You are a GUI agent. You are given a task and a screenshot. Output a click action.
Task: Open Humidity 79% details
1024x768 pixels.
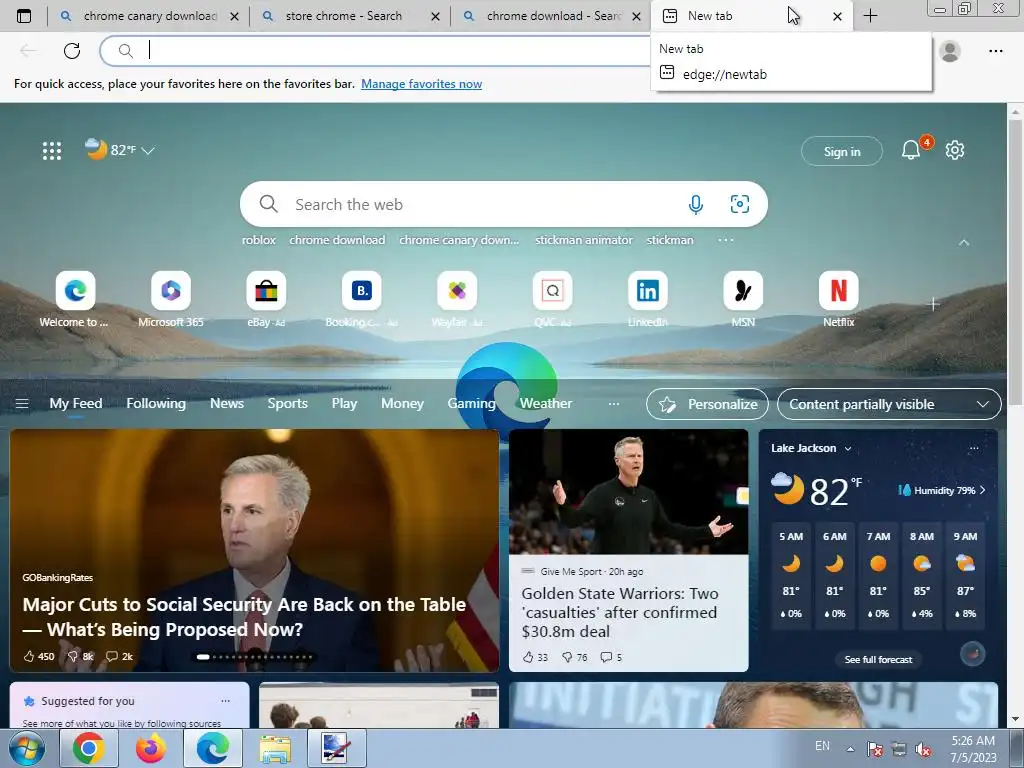pos(942,490)
